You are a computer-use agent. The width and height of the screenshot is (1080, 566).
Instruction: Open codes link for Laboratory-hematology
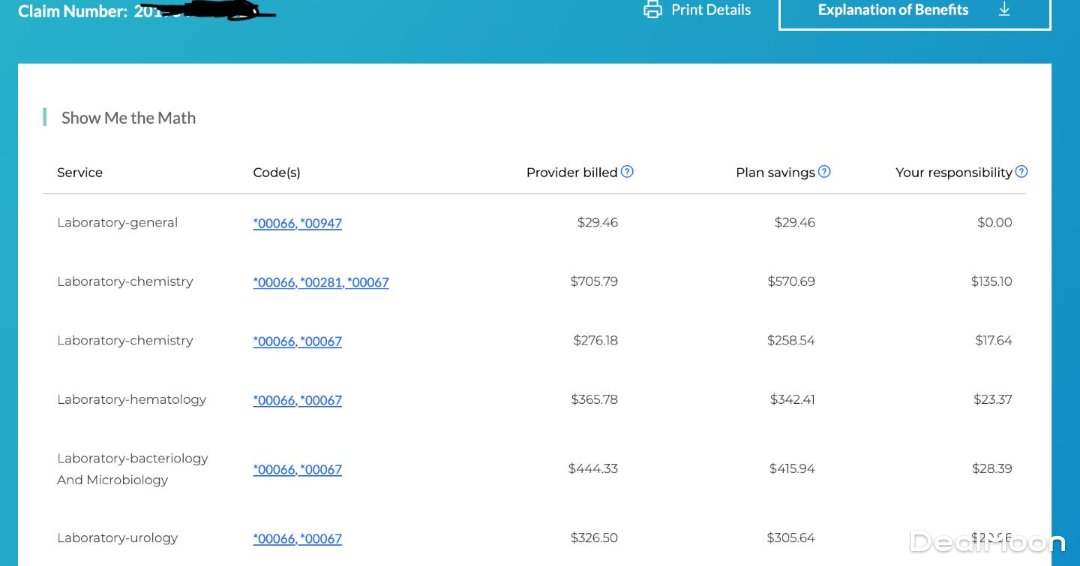click(297, 401)
